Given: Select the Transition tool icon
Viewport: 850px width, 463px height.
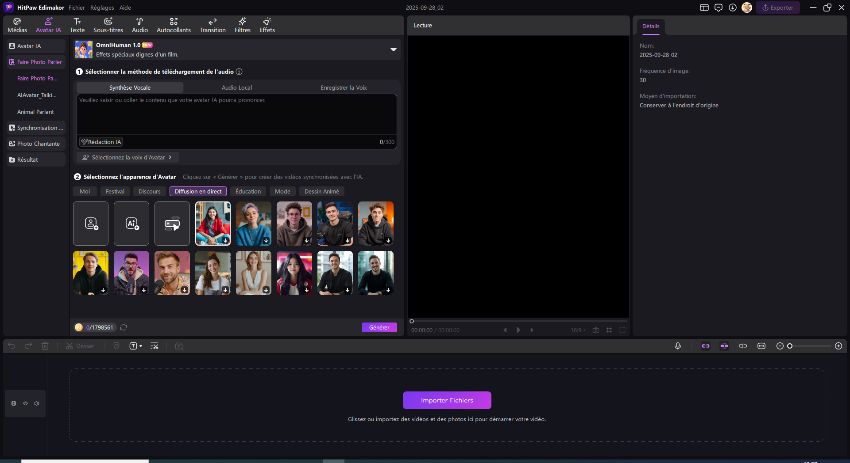Looking at the screenshot, I should tap(212, 24).
